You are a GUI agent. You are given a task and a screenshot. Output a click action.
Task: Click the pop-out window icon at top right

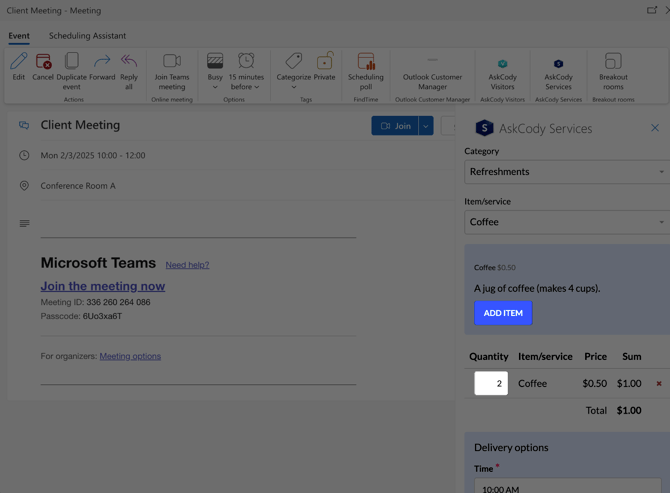[652, 10]
